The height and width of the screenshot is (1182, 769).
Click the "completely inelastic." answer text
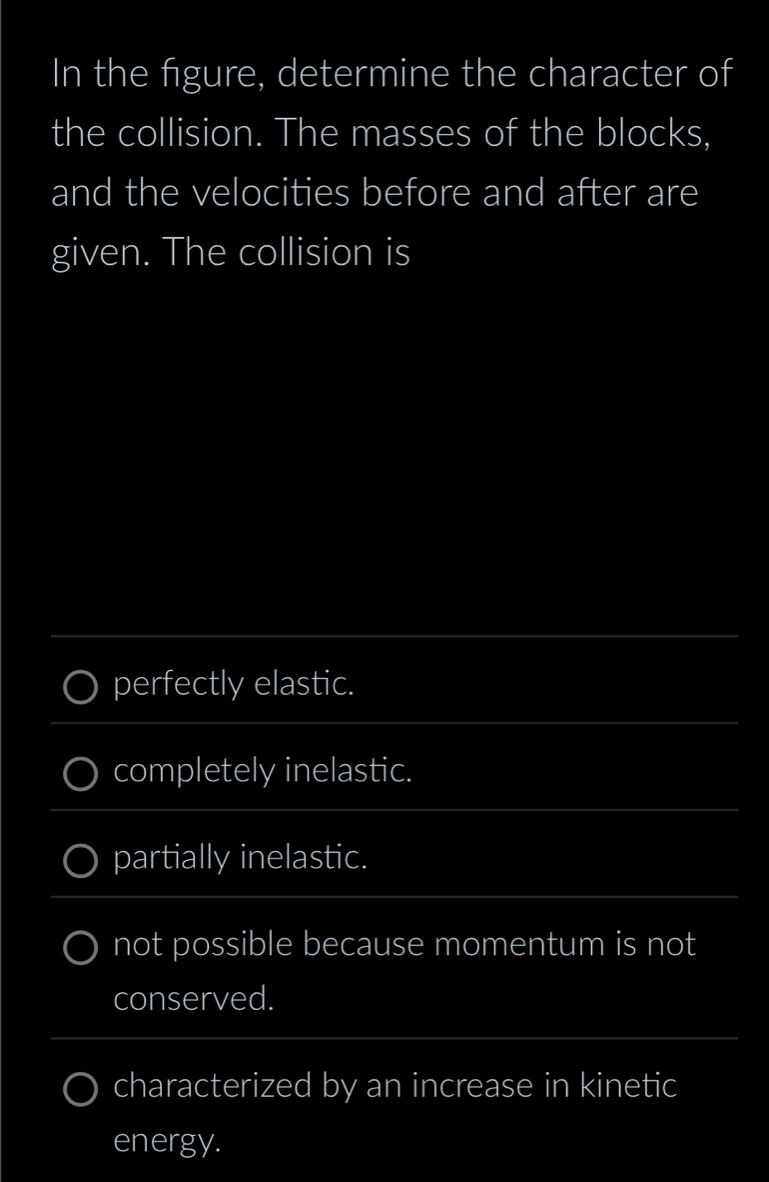pos(263,772)
